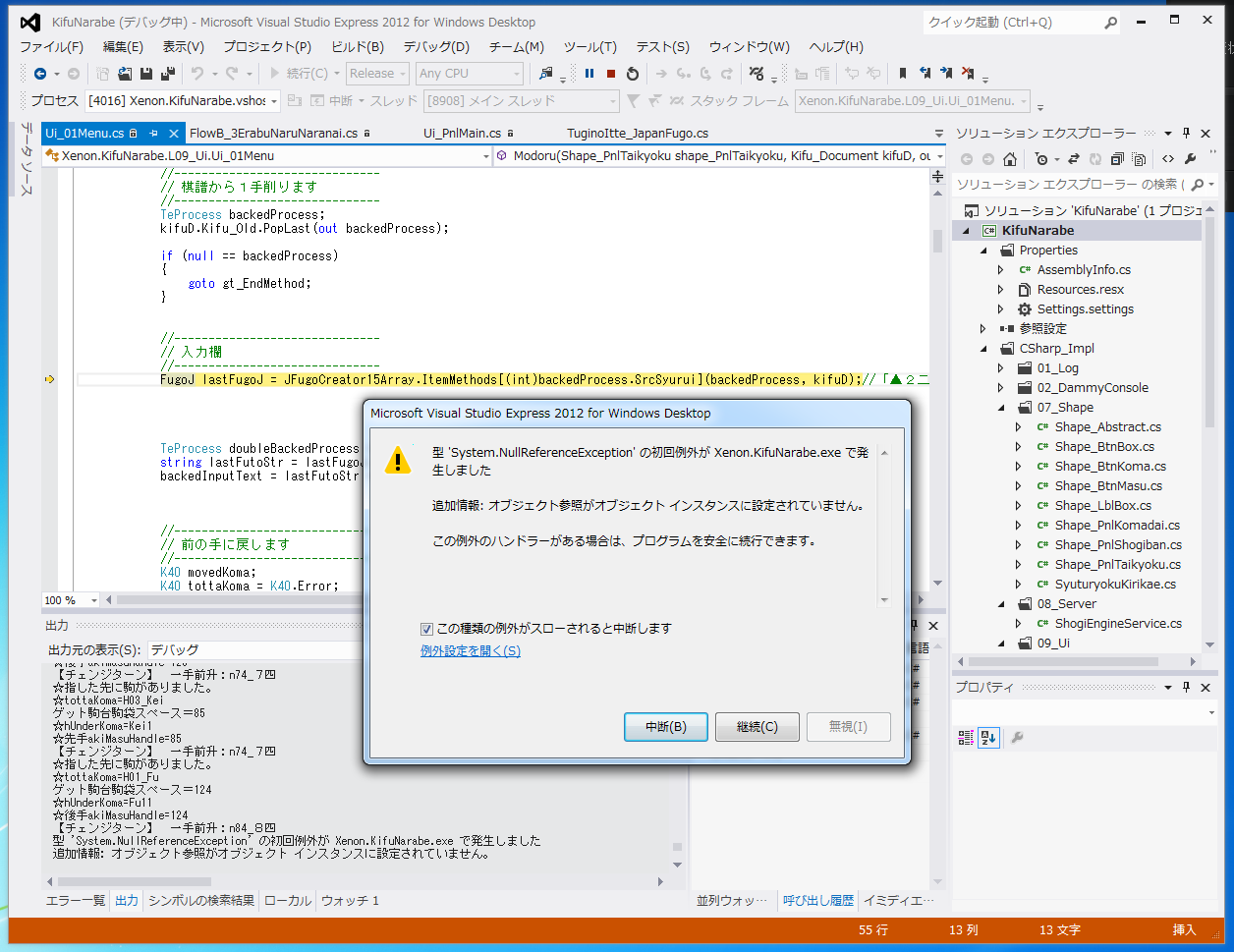Screen dimensions: 1234x952
Task: Click Solution Explorer Sync with Active Document icon
Action: pyautogui.click(x=1074, y=158)
